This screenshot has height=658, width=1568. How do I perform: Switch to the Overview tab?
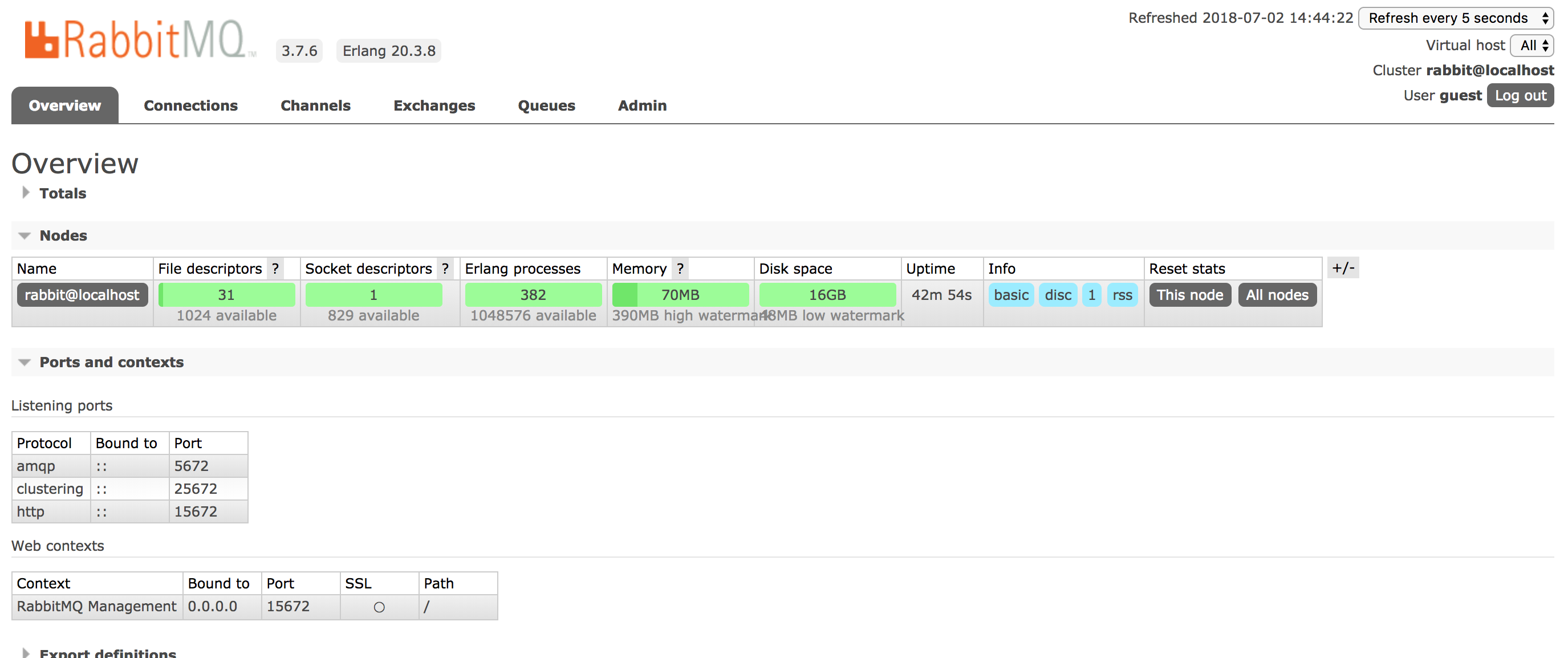click(64, 105)
